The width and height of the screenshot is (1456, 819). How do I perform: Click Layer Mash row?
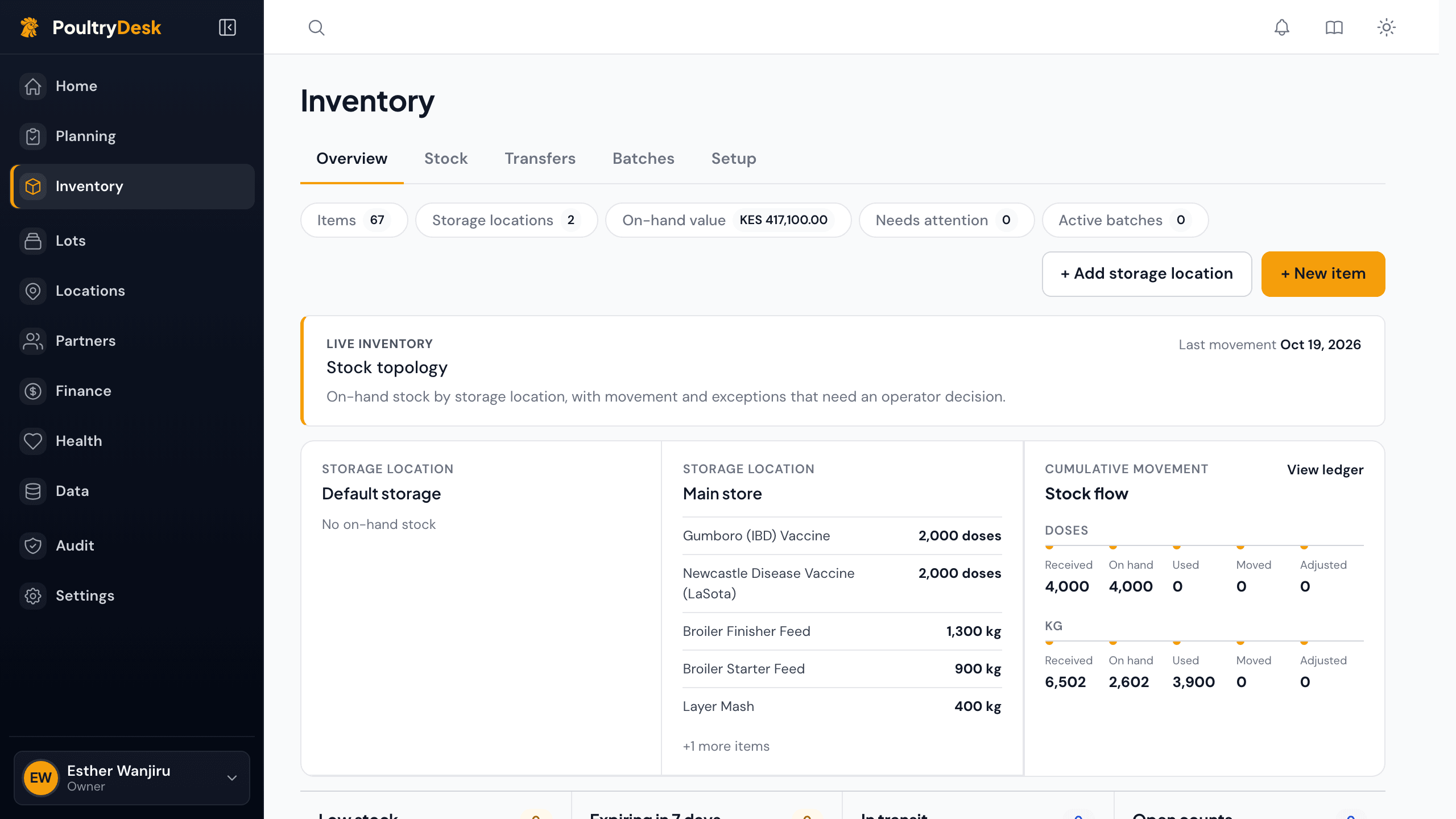tap(842, 706)
